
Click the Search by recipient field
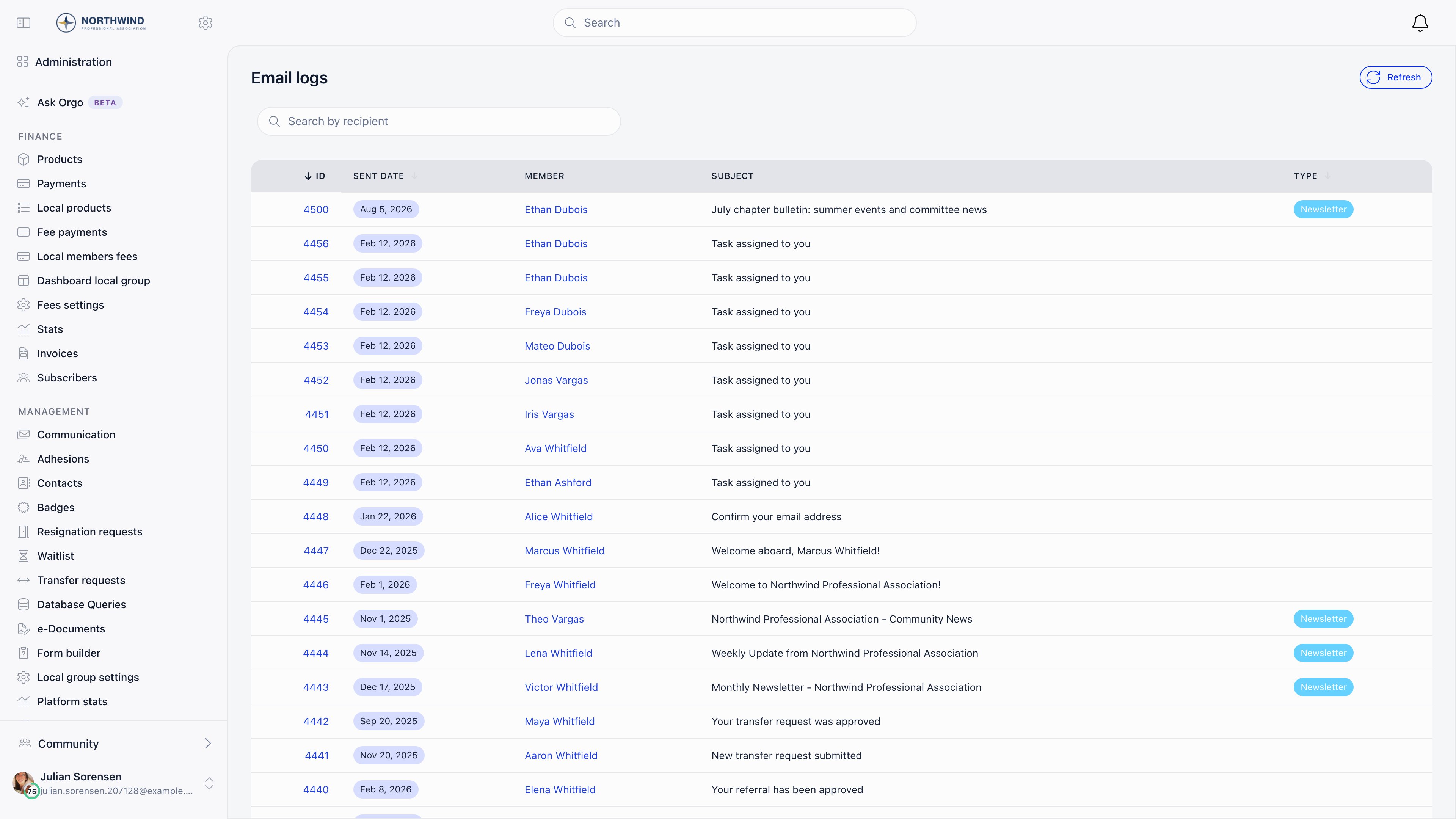[439, 121]
